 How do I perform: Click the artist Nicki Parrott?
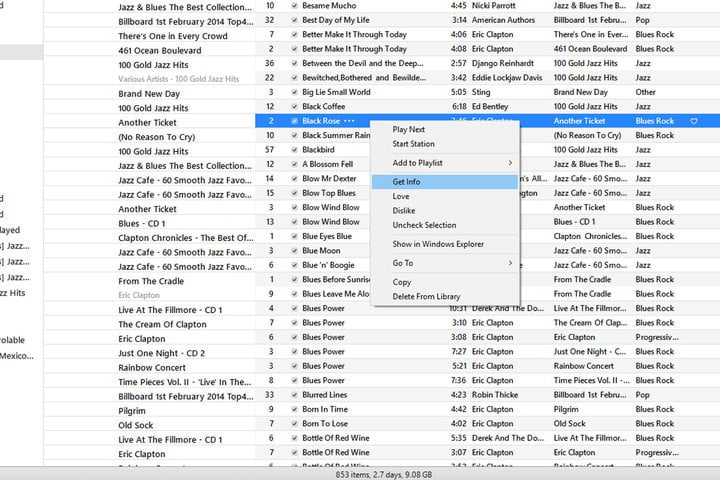[494, 6]
